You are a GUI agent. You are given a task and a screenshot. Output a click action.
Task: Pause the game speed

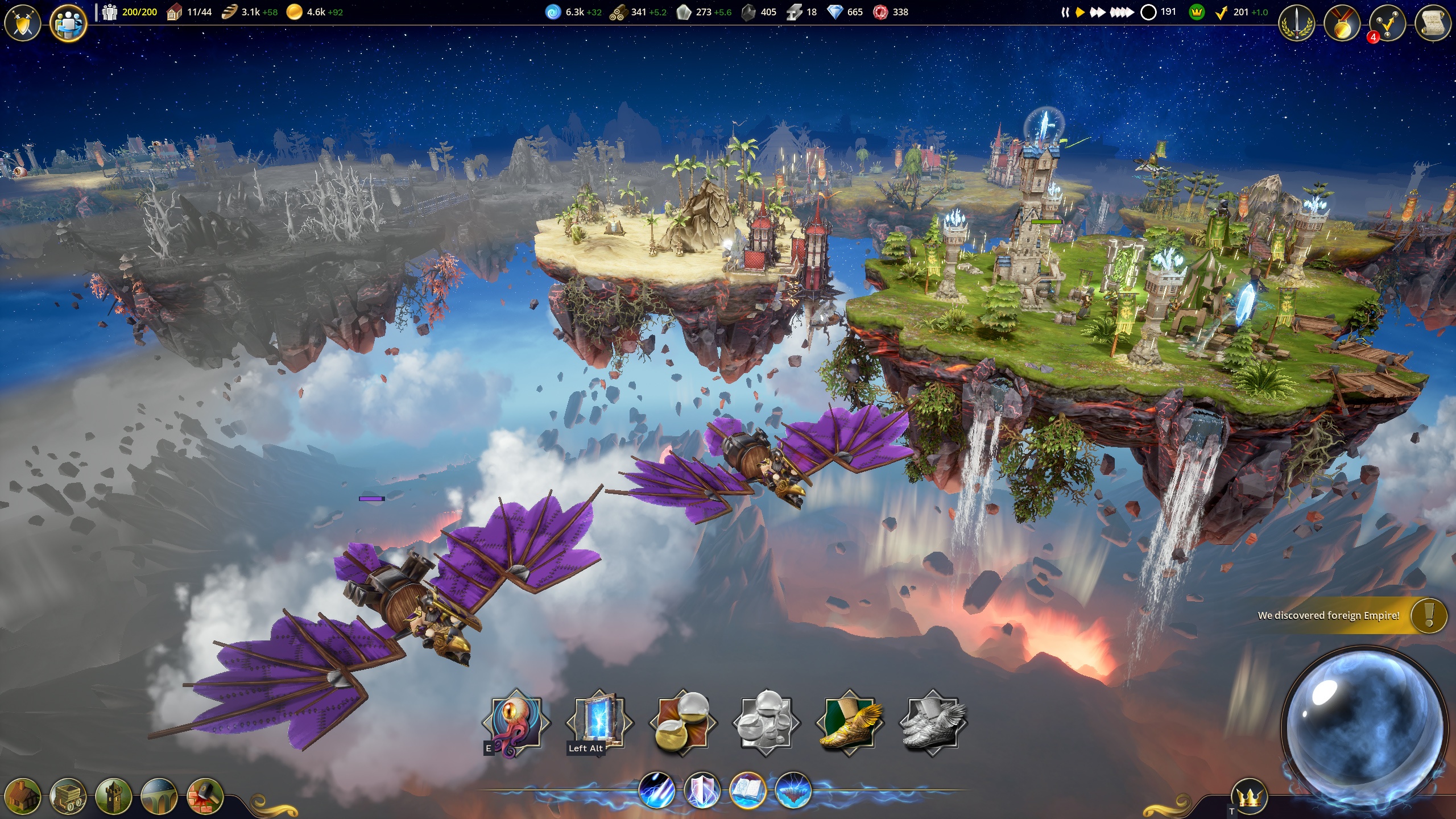pyautogui.click(x=1066, y=11)
